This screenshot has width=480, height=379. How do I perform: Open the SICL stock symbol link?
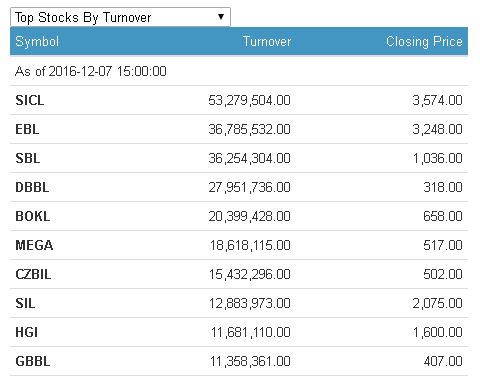30,100
